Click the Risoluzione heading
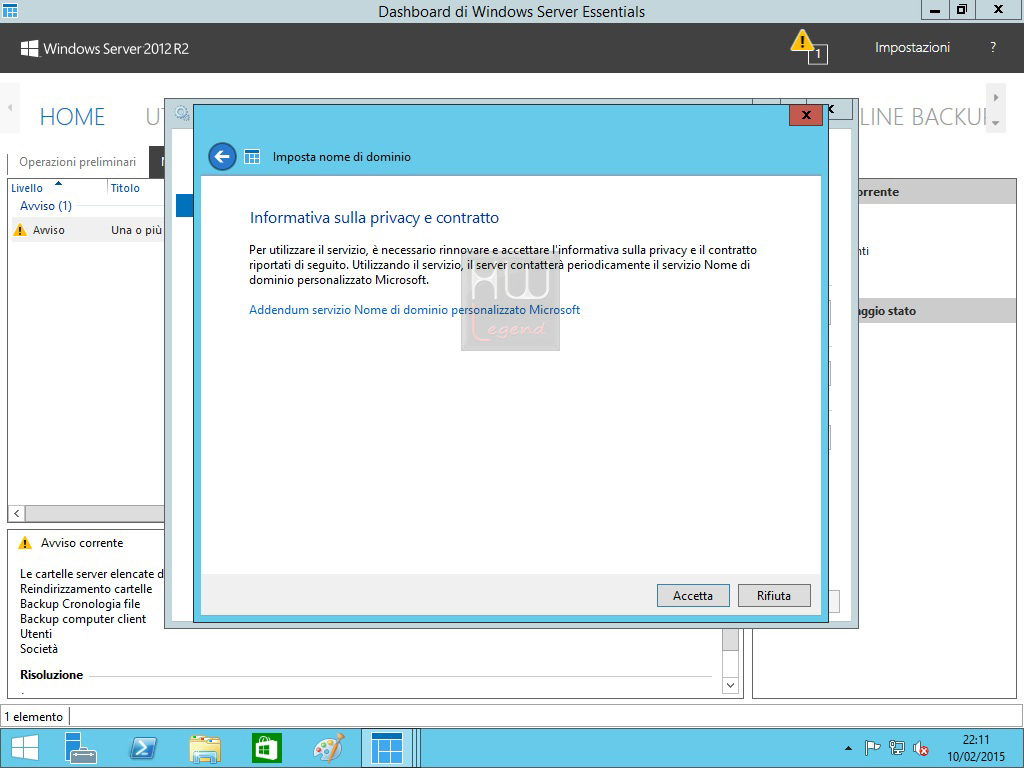This screenshot has width=1024, height=768. (x=52, y=675)
